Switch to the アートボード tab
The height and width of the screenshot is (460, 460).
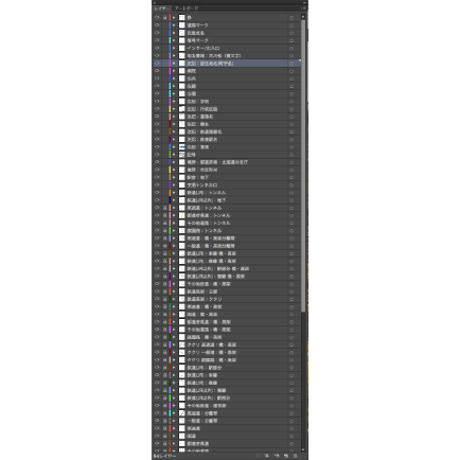187,8
